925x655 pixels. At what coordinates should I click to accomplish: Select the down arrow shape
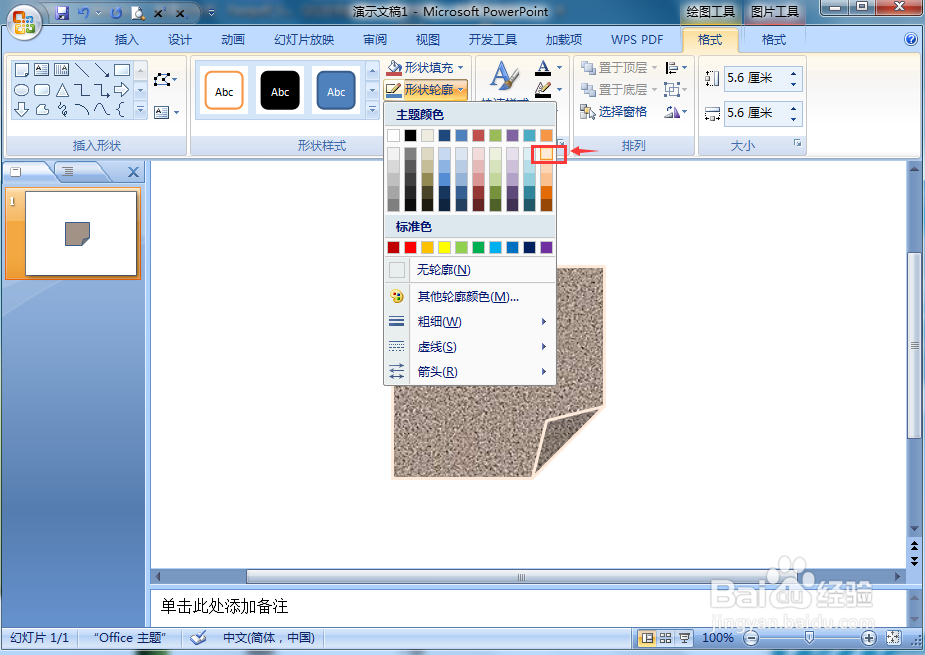coord(21,109)
